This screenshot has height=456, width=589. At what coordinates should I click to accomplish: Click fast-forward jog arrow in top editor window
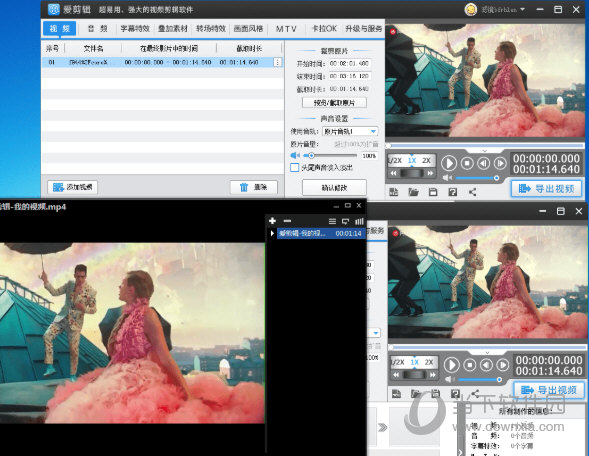click(x=430, y=173)
